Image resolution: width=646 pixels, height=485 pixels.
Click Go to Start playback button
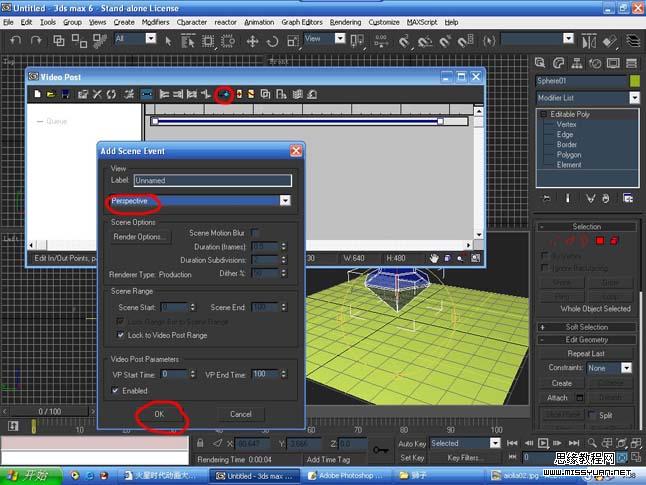click(512, 443)
